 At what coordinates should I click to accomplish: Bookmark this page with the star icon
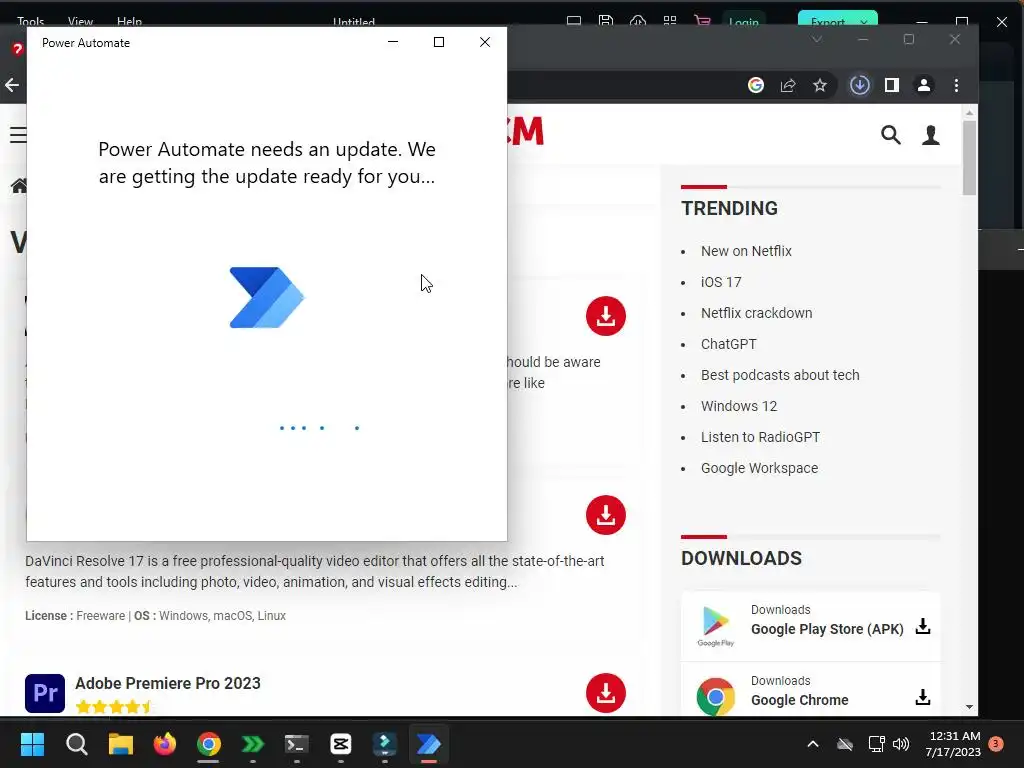point(820,85)
